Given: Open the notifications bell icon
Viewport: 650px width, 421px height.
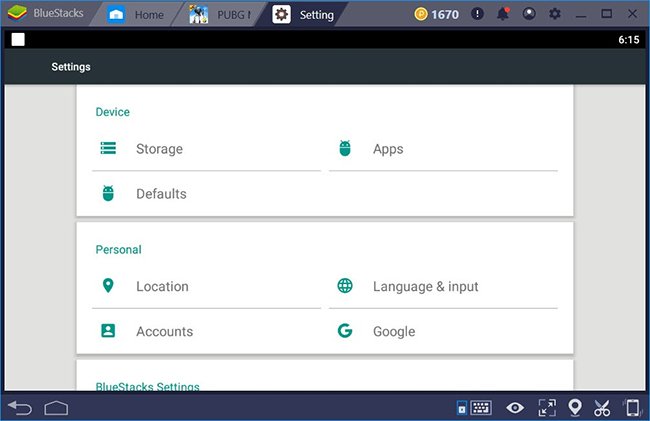Looking at the screenshot, I should point(505,14).
